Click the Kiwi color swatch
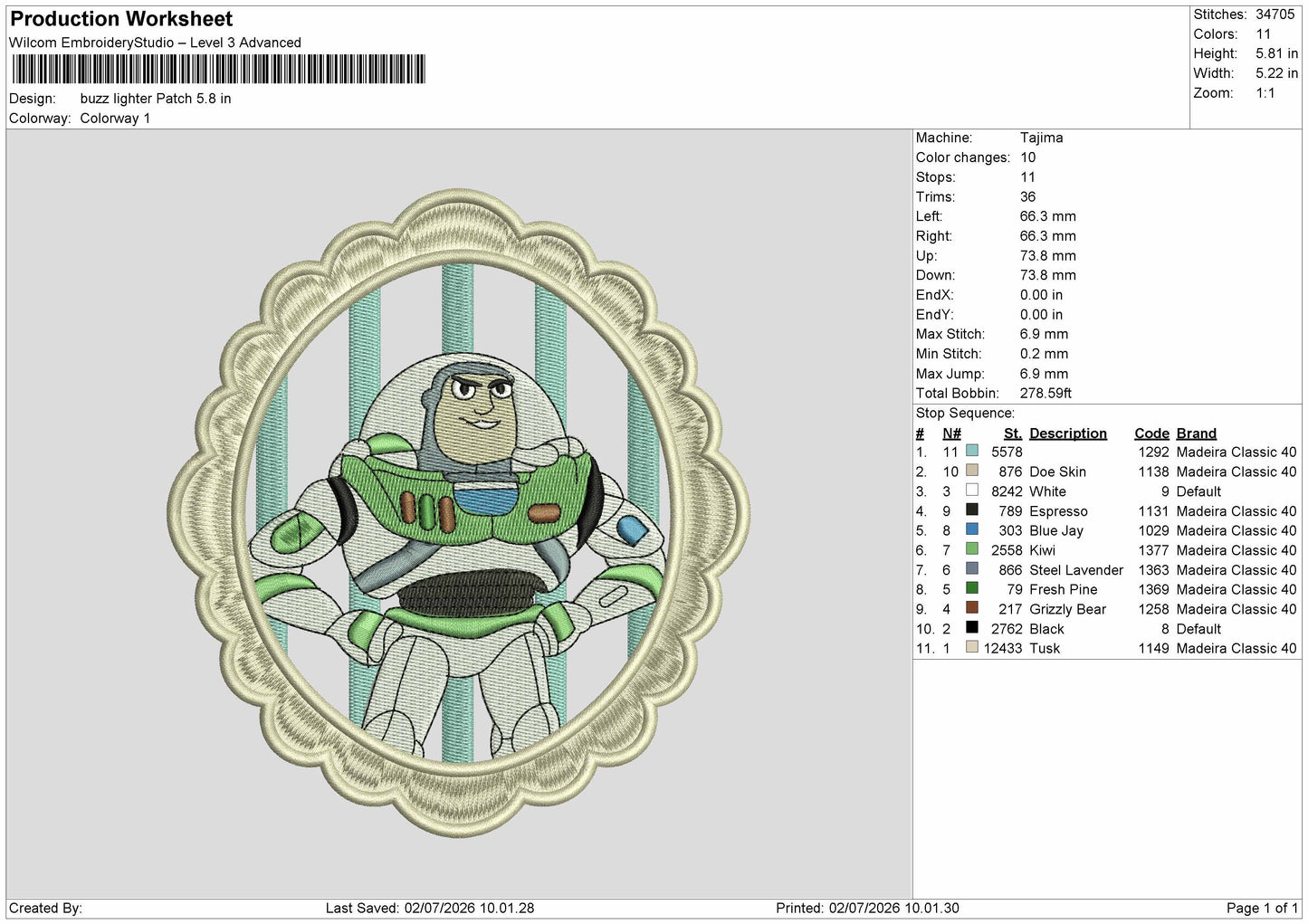 [972, 549]
